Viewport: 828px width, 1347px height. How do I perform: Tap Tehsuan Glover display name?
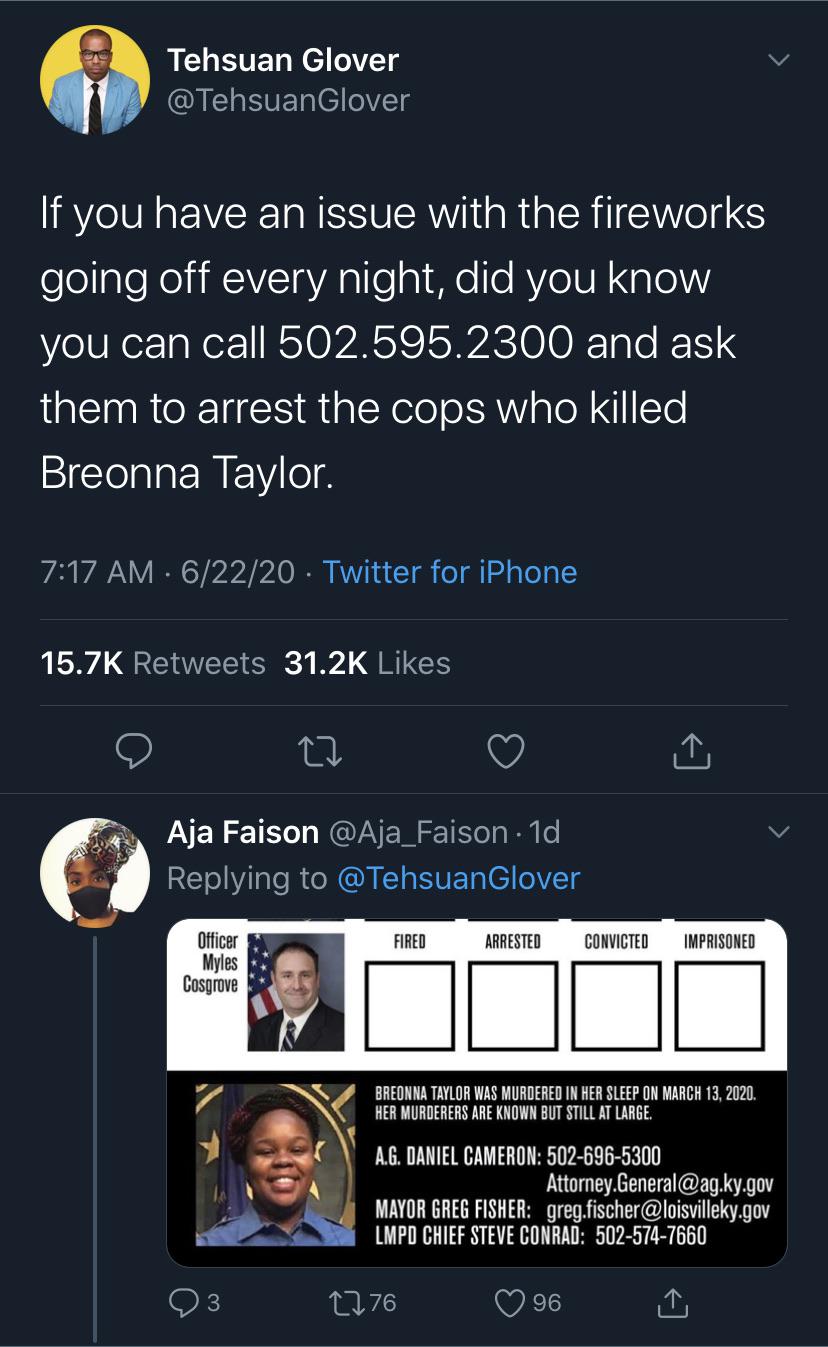click(x=284, y=60)
